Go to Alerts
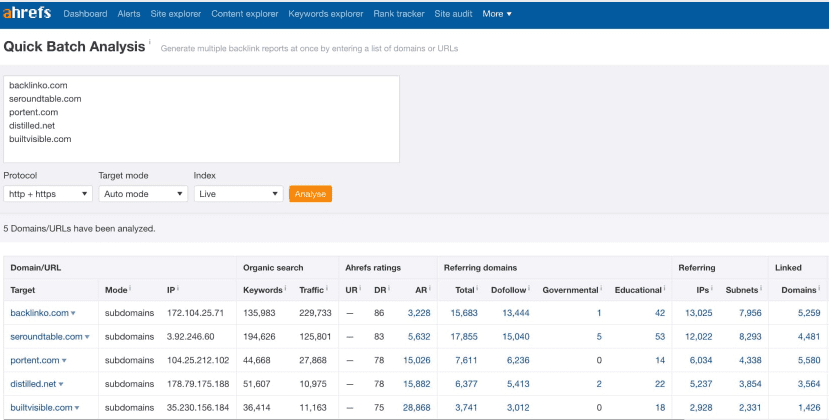This screenshot has width=829, height=420. [129, 14]
